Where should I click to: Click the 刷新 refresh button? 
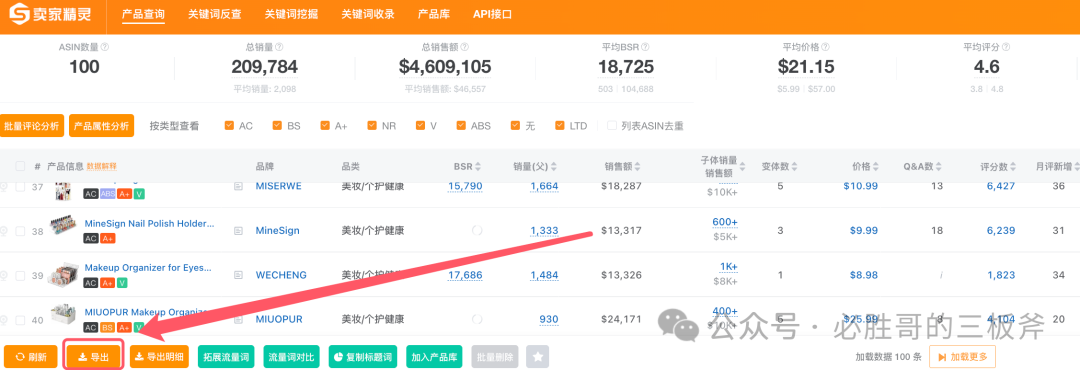tap(31, 357)
